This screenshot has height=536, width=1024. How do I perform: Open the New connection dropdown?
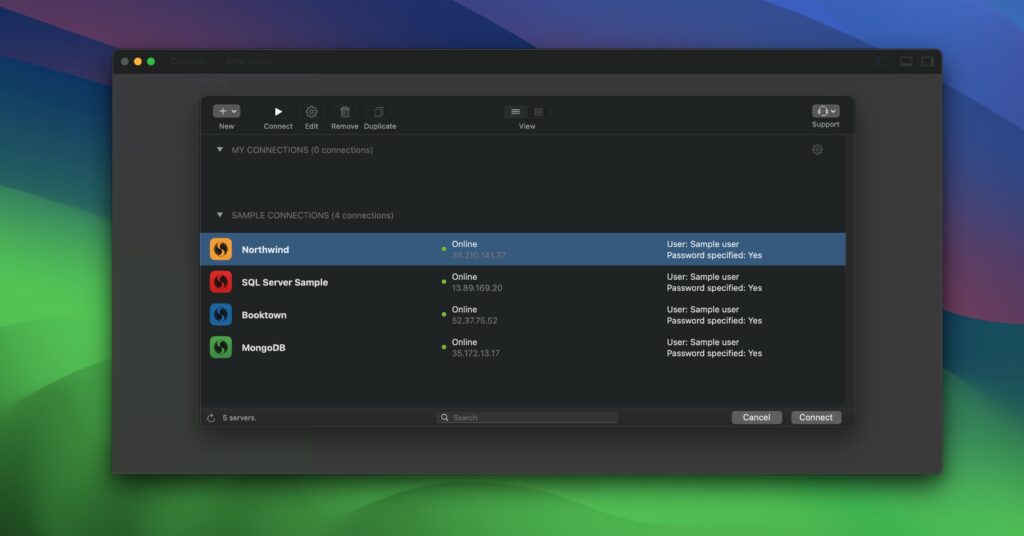[227, 111]
